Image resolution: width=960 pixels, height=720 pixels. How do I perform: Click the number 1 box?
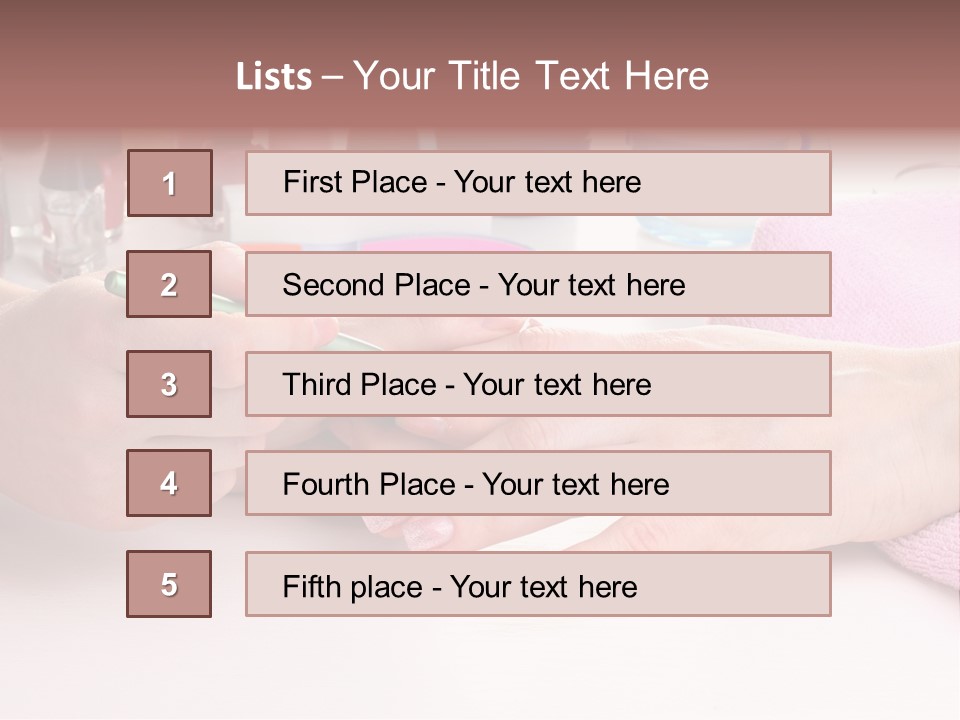(x=169, y=183)
